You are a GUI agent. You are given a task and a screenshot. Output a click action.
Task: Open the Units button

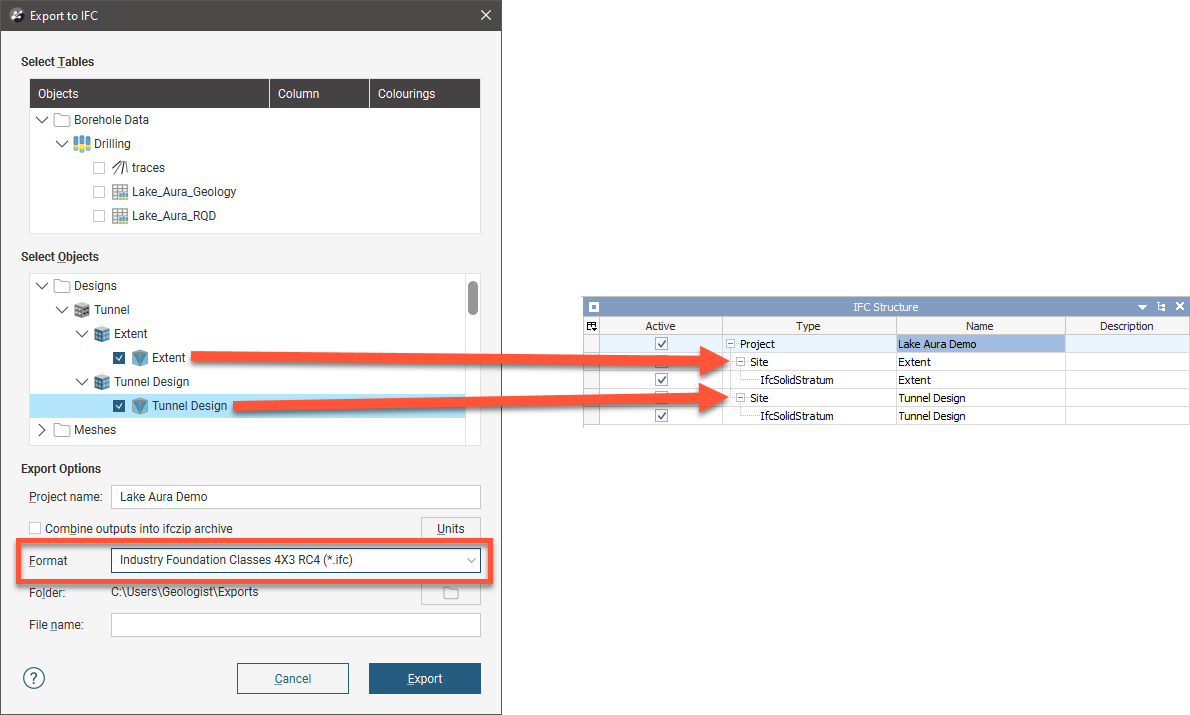click(x=451, y=528)
